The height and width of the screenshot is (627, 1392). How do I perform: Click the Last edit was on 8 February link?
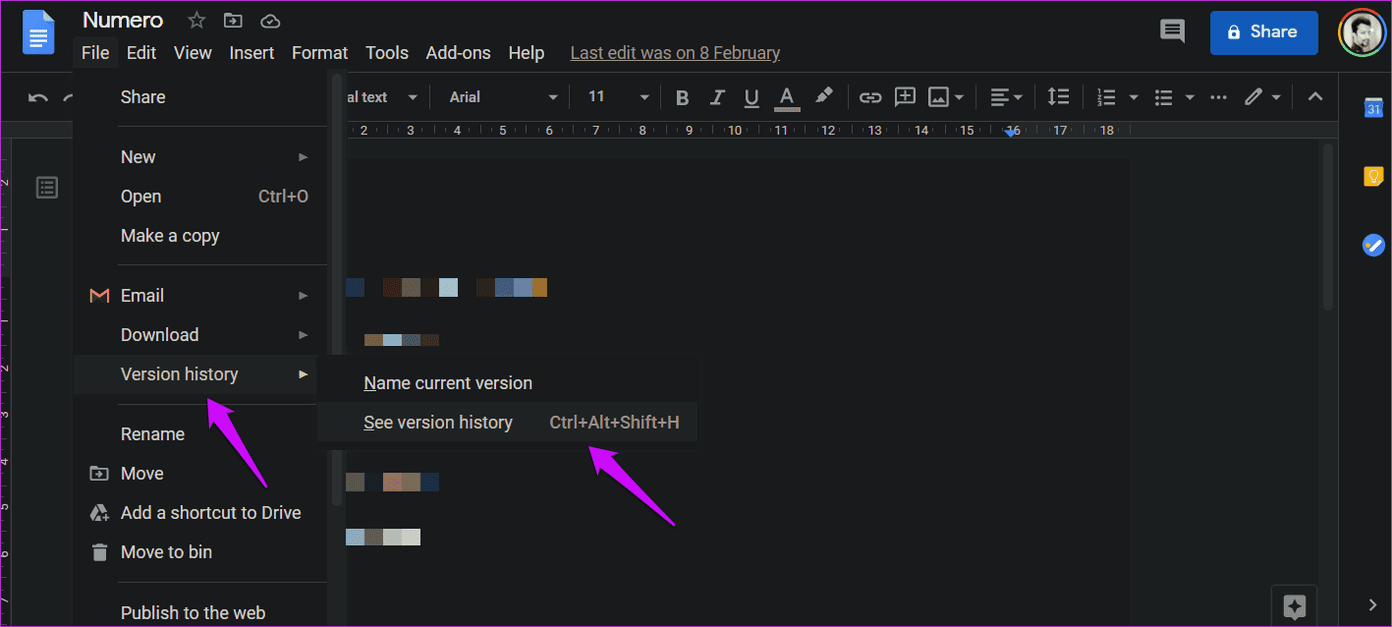coord(675,53)
